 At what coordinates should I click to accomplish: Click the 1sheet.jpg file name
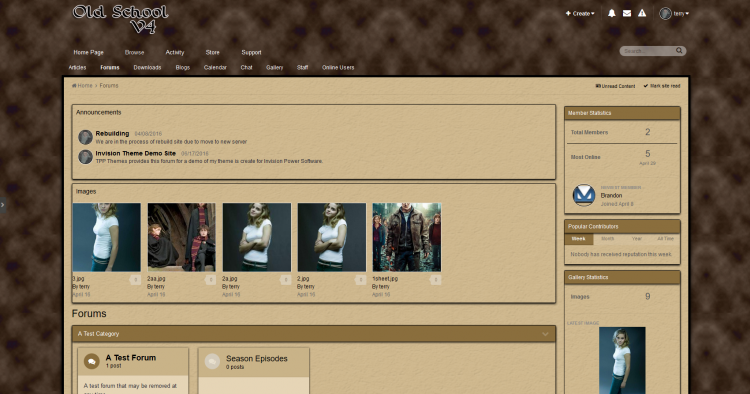tap(385, 278)
